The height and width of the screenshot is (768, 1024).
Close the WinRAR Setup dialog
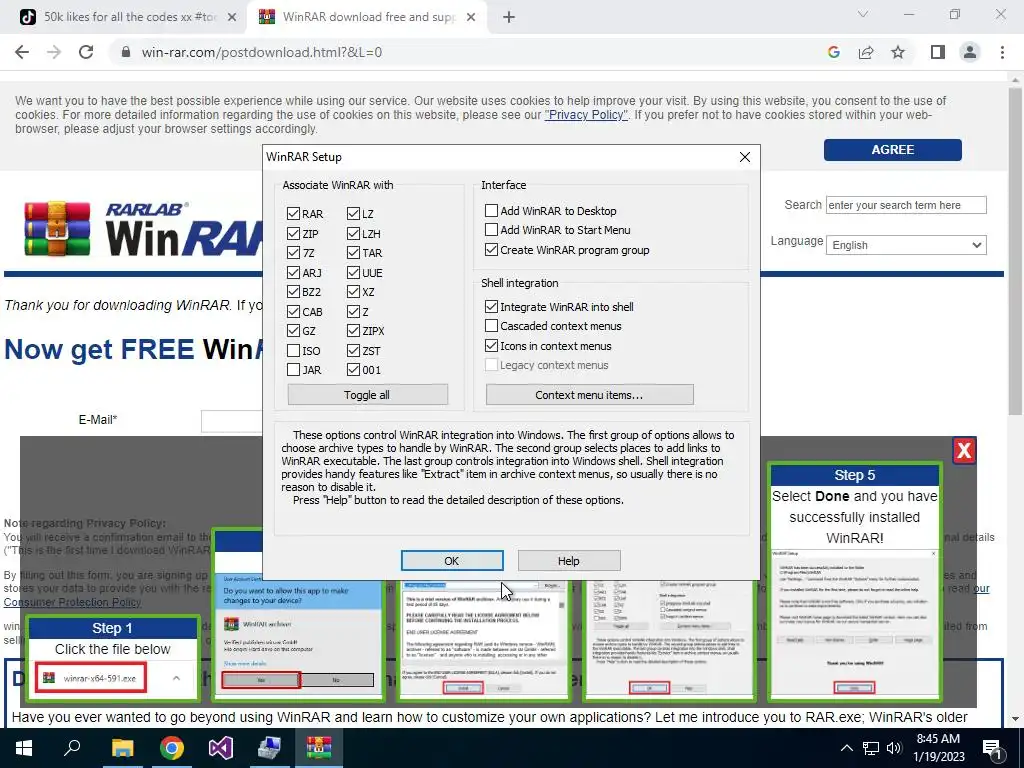tap(744, 157)
